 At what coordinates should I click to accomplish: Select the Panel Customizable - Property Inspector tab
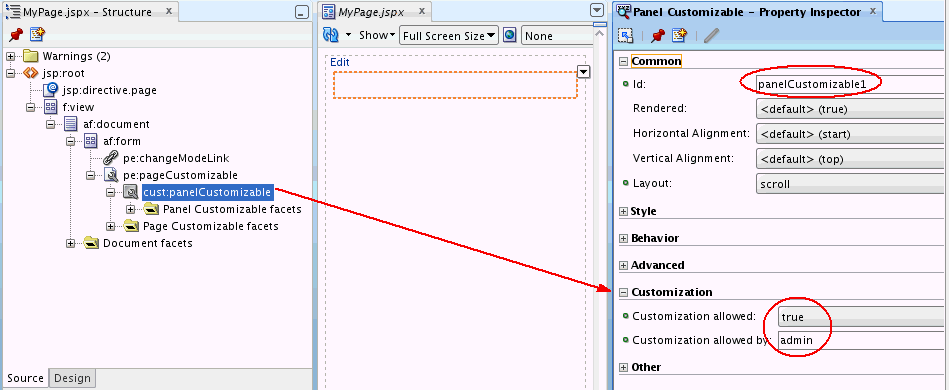[747, 12]
